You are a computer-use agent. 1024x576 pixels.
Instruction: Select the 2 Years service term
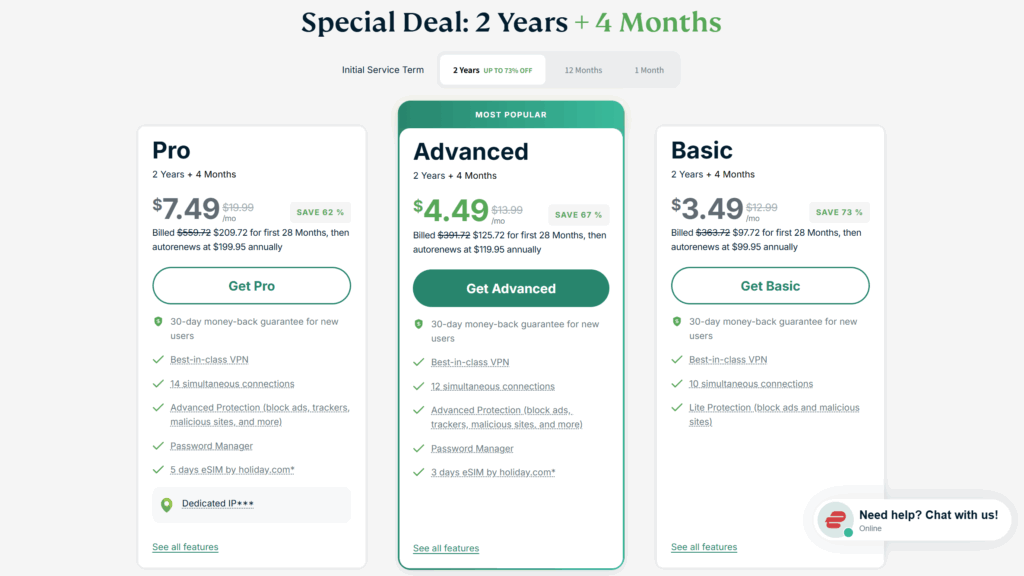coord(492,70)
